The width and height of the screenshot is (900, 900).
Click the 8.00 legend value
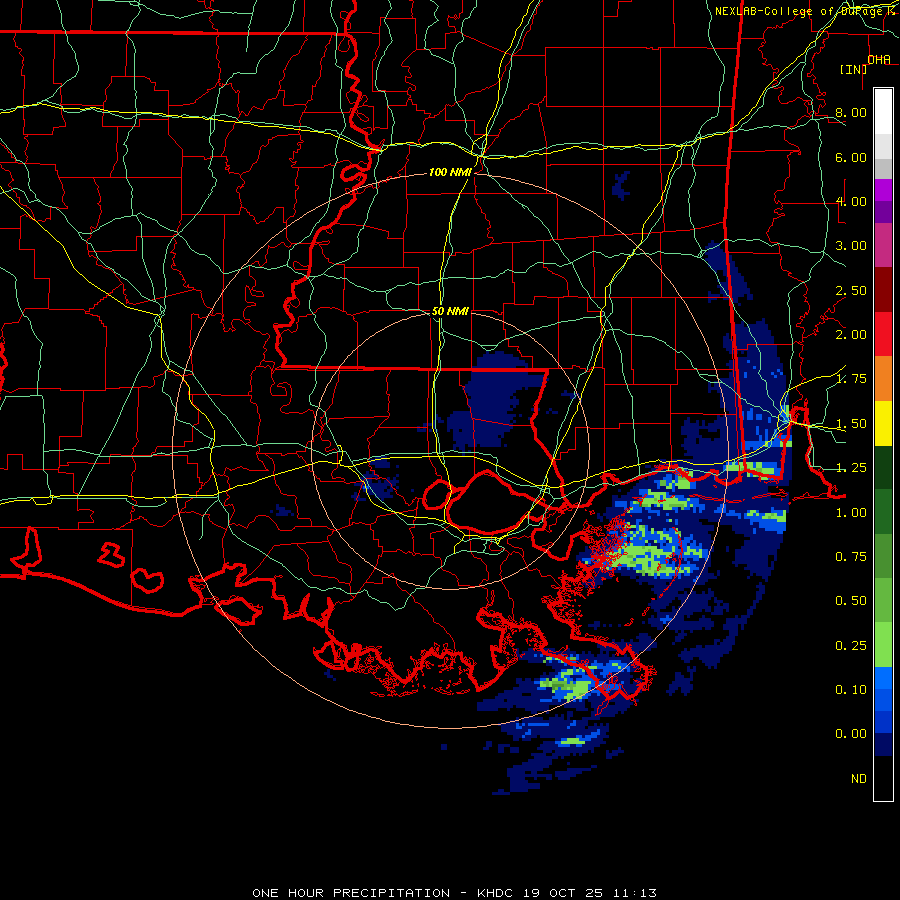[851, 112]
